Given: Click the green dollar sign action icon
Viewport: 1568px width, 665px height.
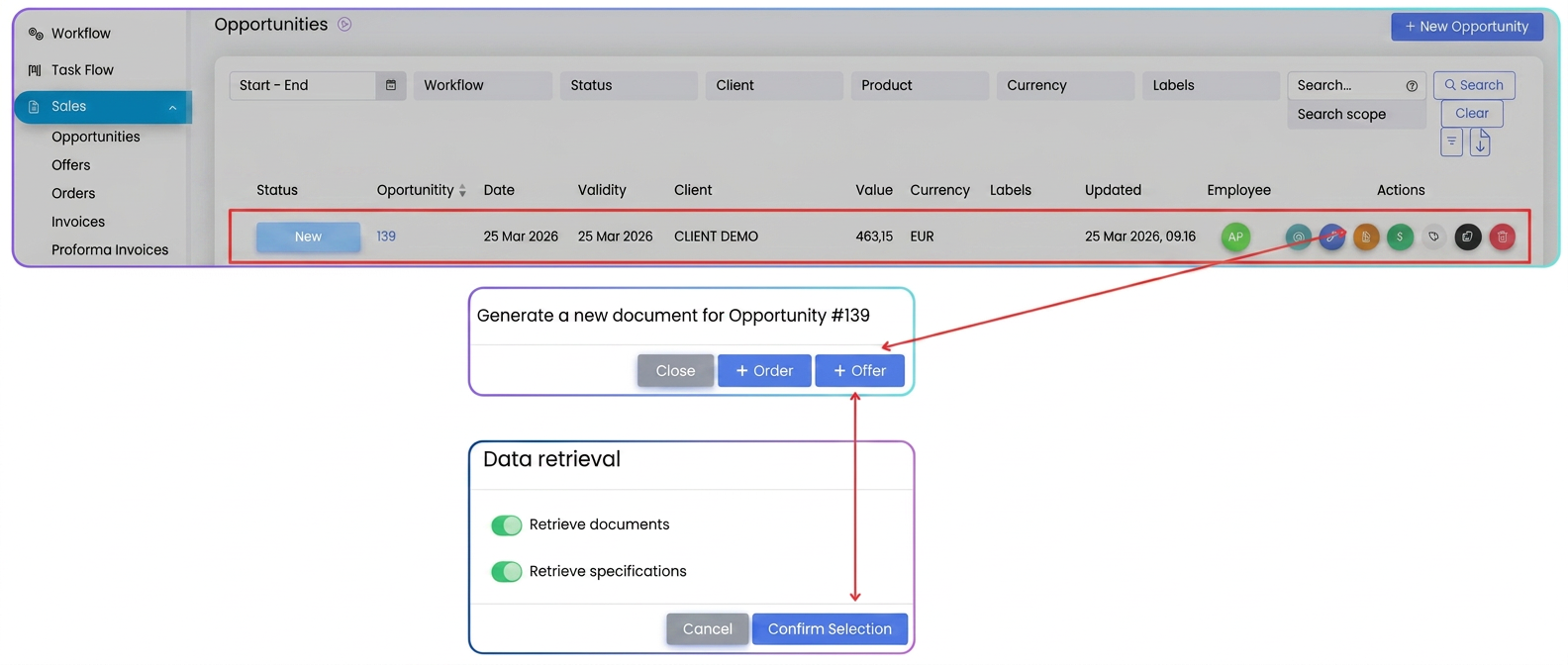Looking at the screenshot, I should point(1400,237).
